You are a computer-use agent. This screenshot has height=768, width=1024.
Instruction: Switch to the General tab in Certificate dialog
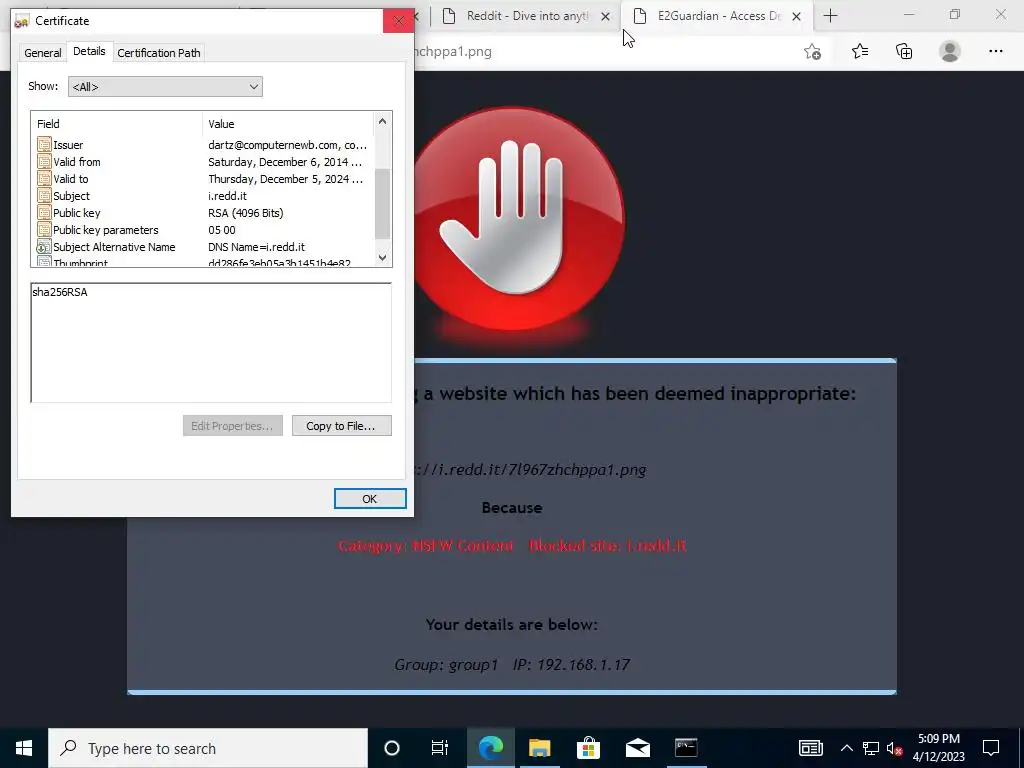pos(42,53)
